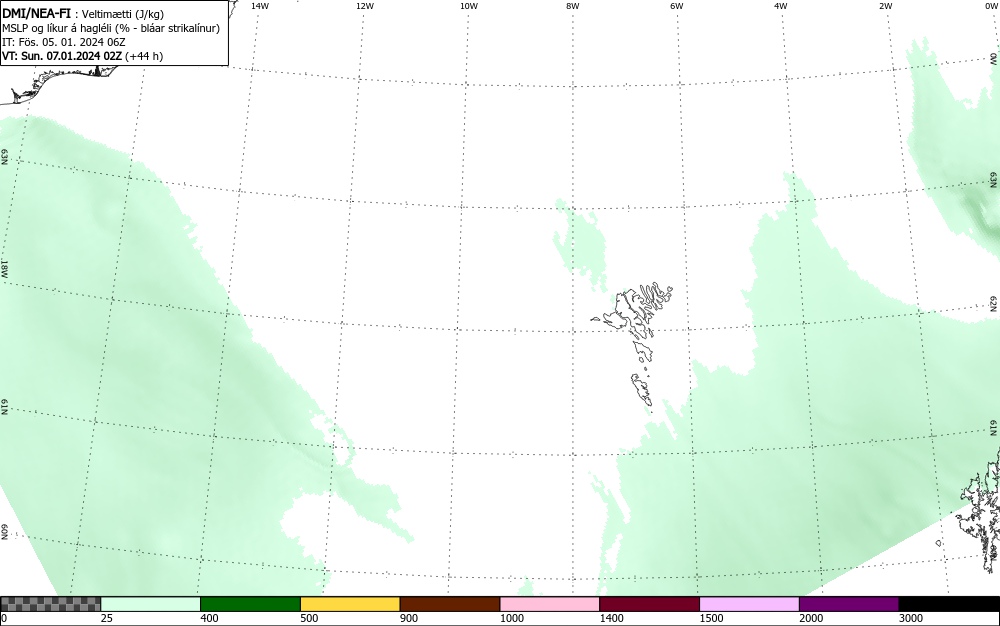Click the "10W" longitude label

[x=469, y=6]
